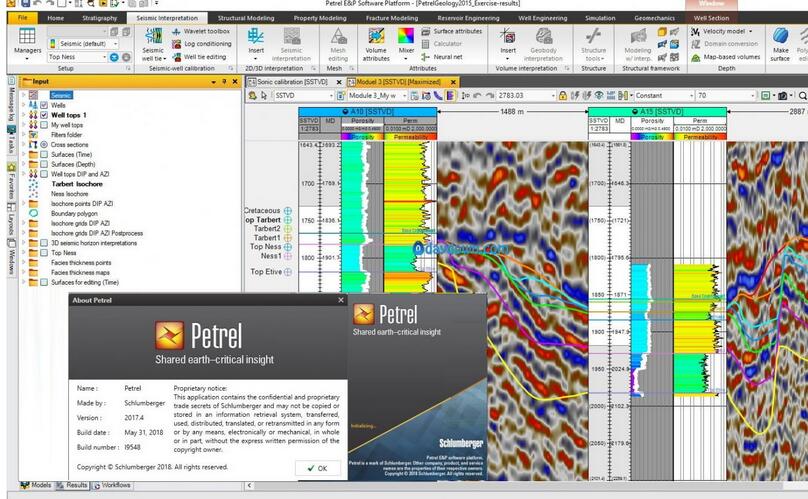Select the pointer arrow tool in window toolbar

point(264,95)
